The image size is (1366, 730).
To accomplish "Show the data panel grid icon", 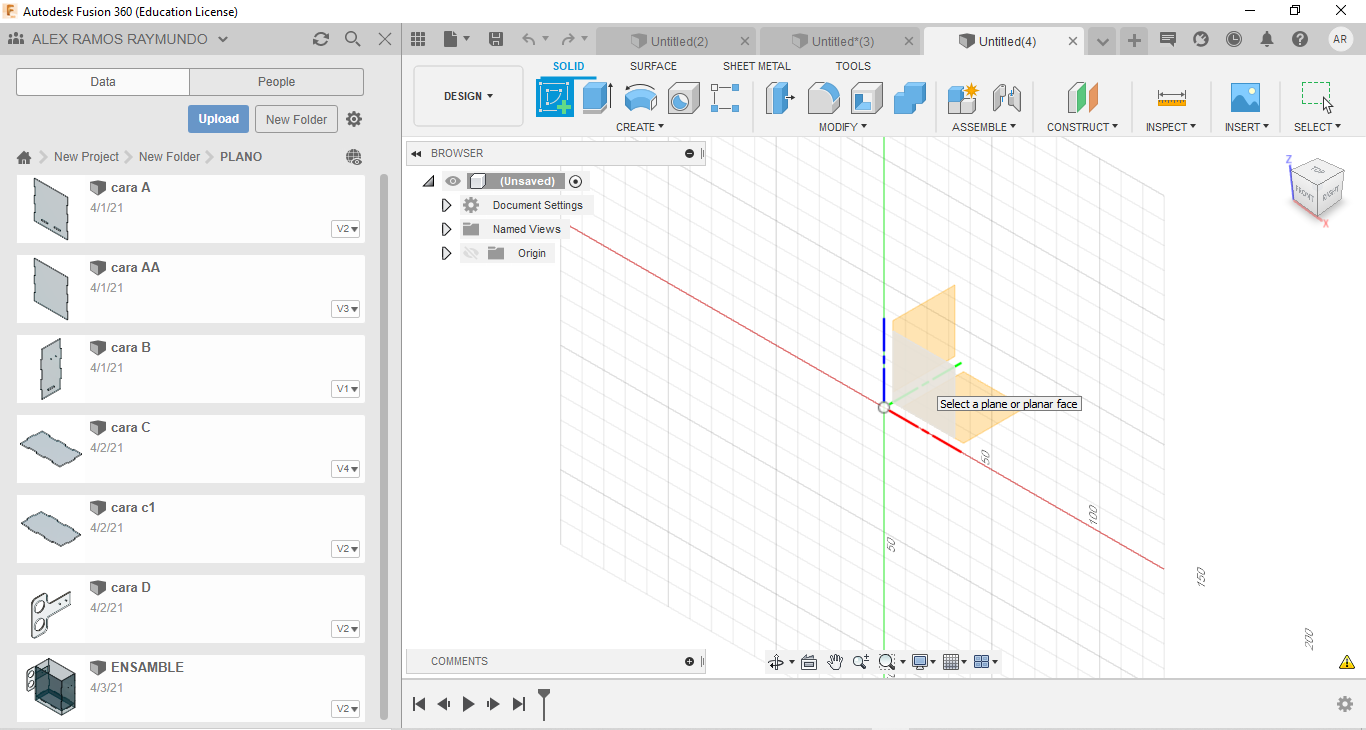I will pos(418,39).
